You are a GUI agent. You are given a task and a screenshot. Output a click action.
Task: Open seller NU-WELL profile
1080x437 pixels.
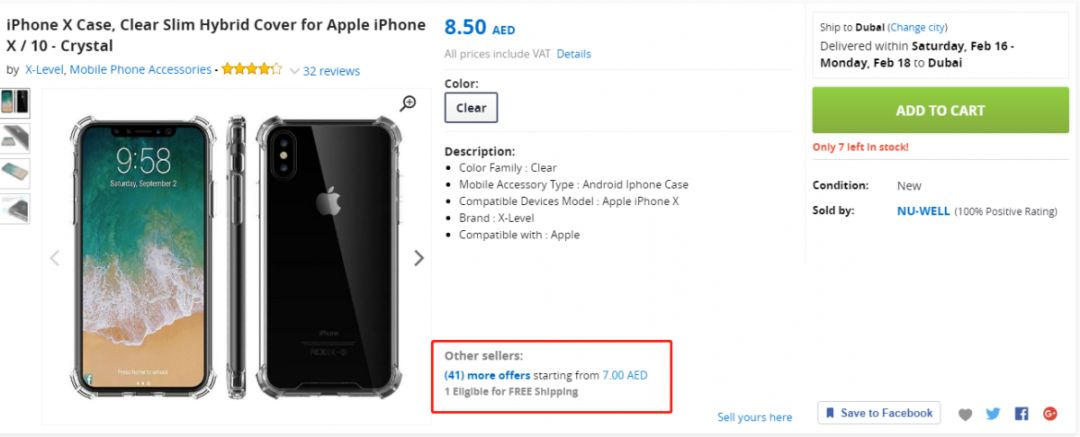[x=923, y=211]
